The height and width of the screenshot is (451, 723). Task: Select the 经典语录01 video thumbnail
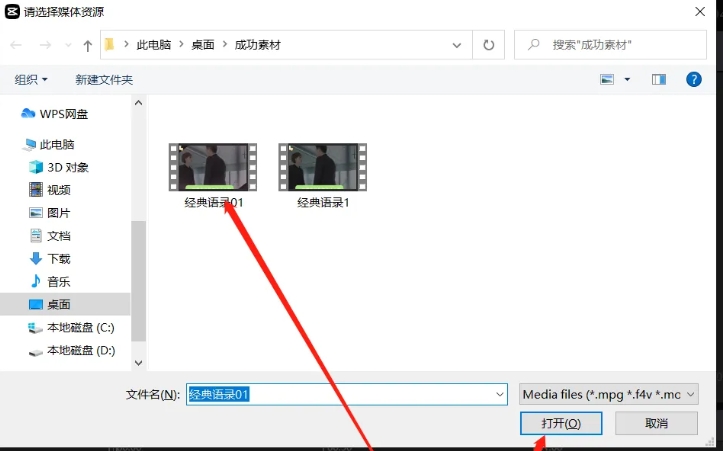pos(213,167)
